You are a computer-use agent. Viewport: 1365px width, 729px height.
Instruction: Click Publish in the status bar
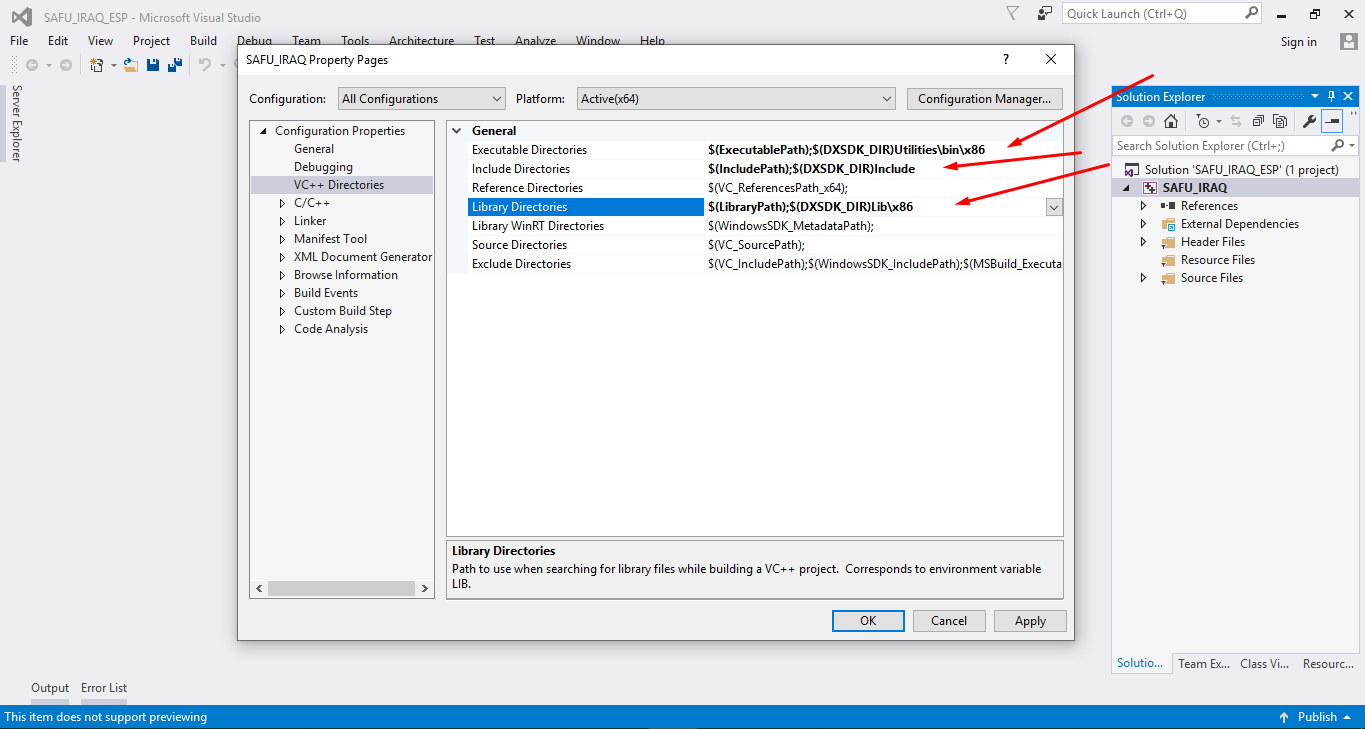(x=1317, y=717)
